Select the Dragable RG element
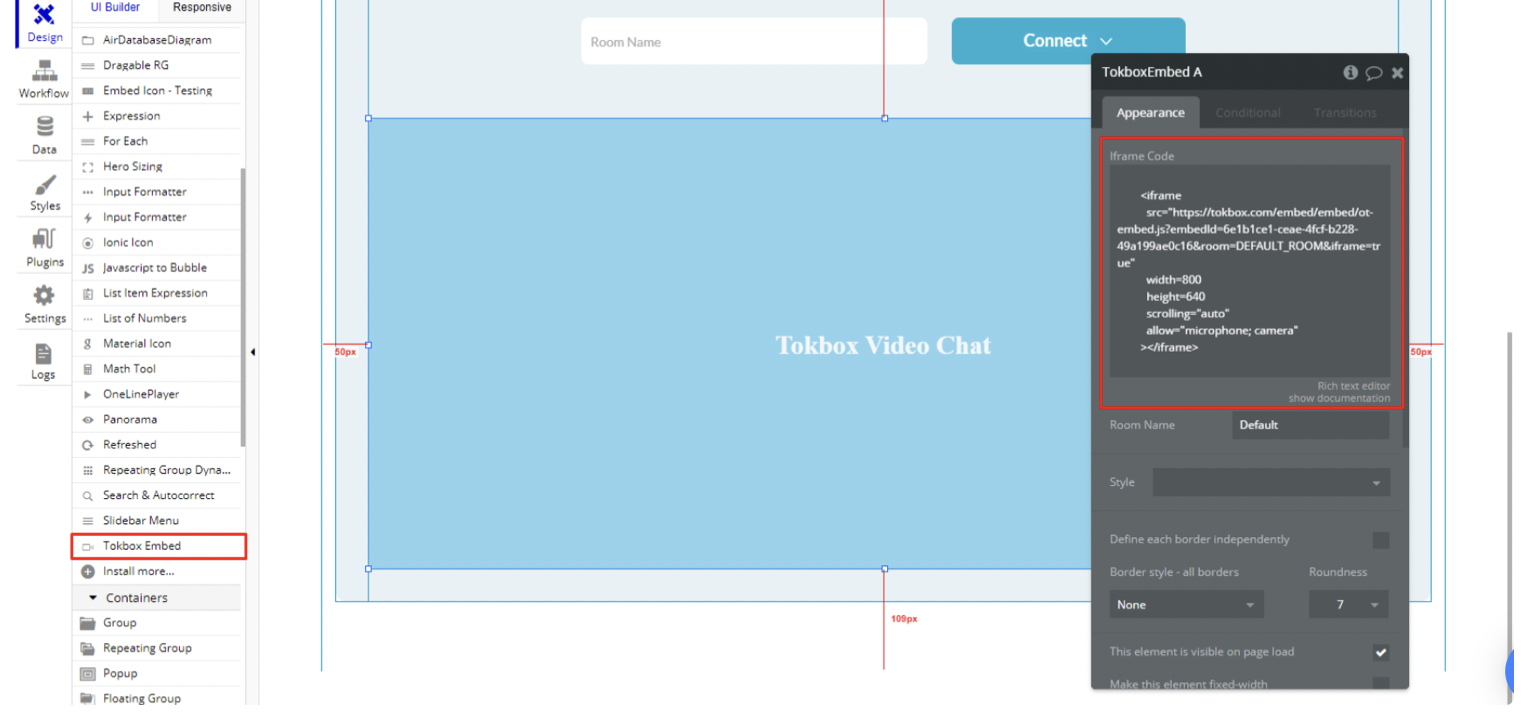Image resolution: width=1530 pixels, height=716 pixels. tap(157, 65)
